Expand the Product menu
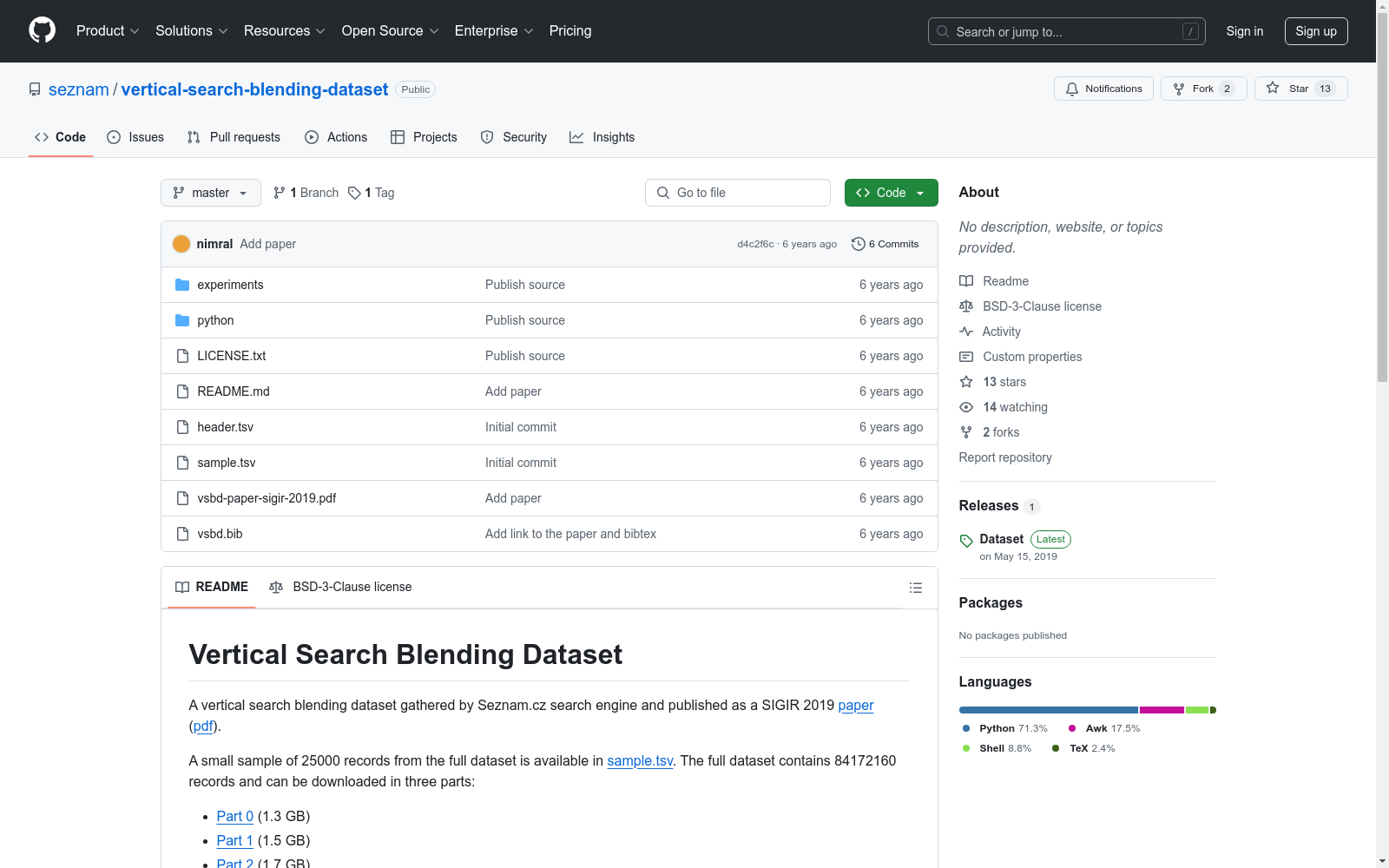The height and width of the screenshot is (868, 1389). (x=108, y=31)
